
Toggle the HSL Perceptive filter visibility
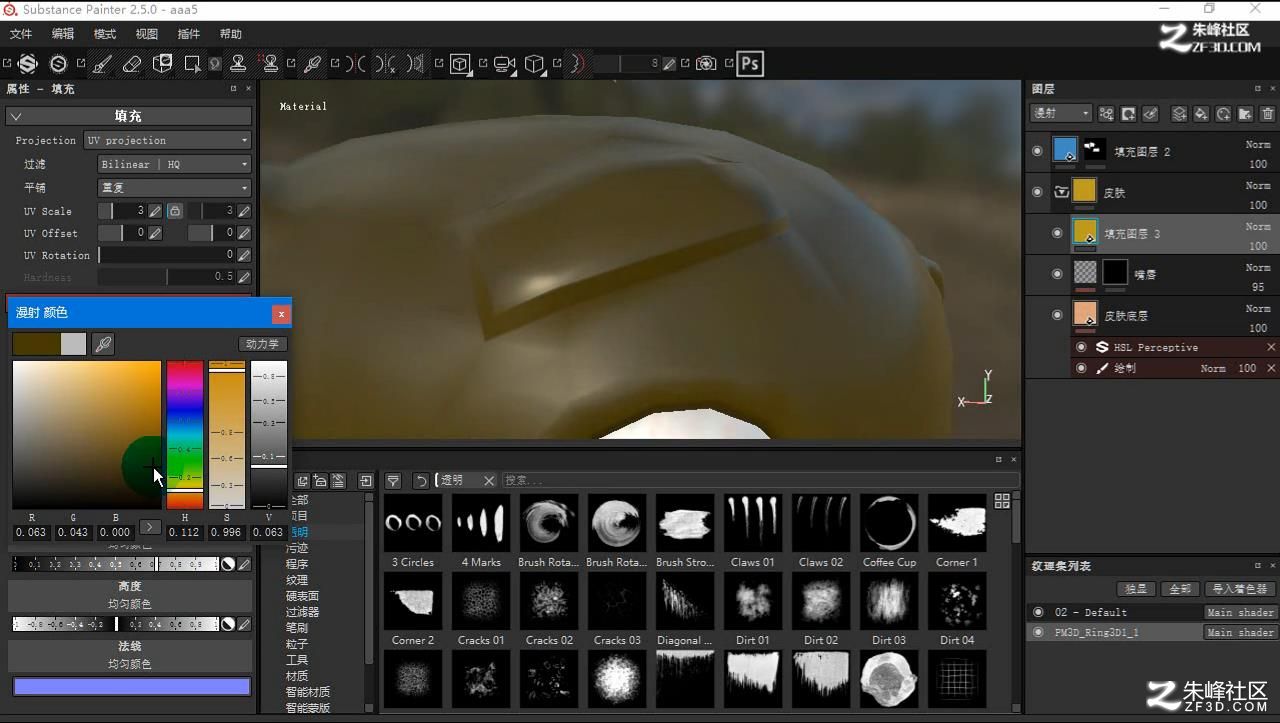click(1081, 347)
